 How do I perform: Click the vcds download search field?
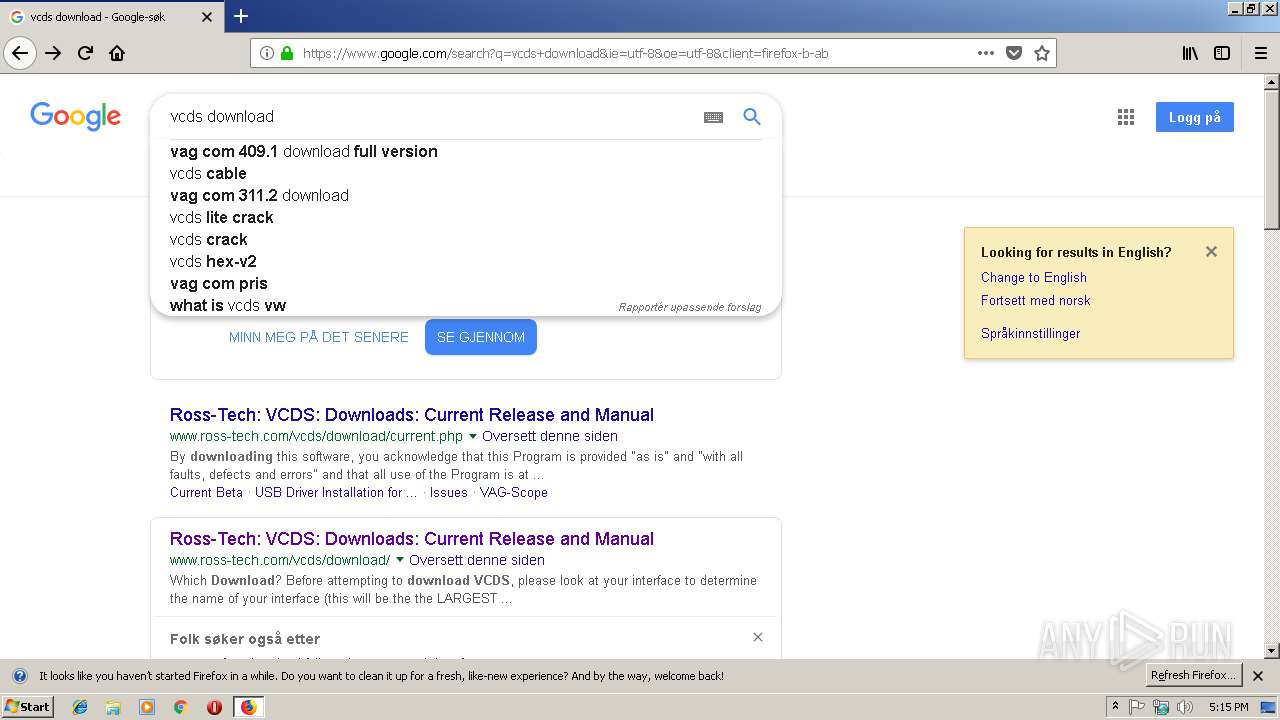pos(430,117)
